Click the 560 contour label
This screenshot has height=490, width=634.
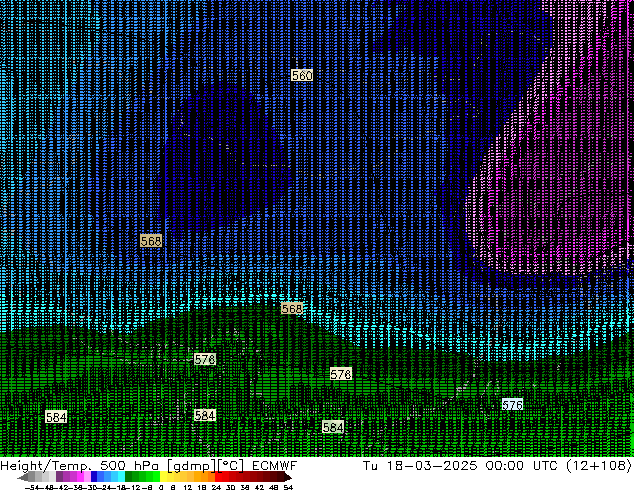point(302,75)
